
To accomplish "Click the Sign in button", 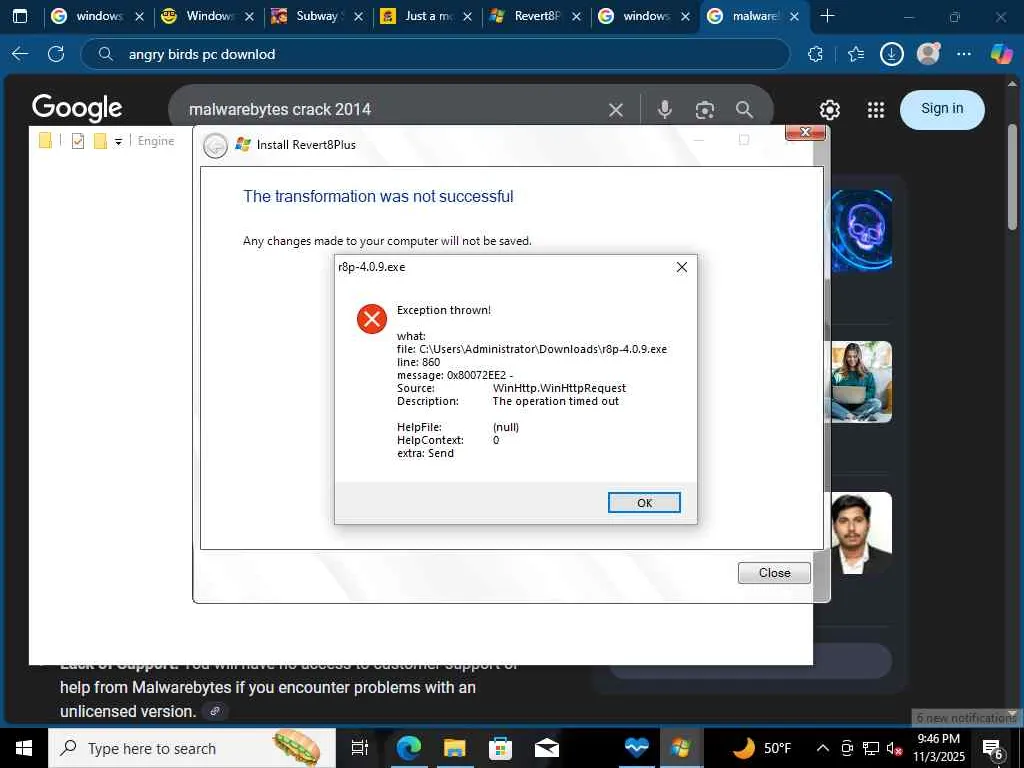I will 942,109.
